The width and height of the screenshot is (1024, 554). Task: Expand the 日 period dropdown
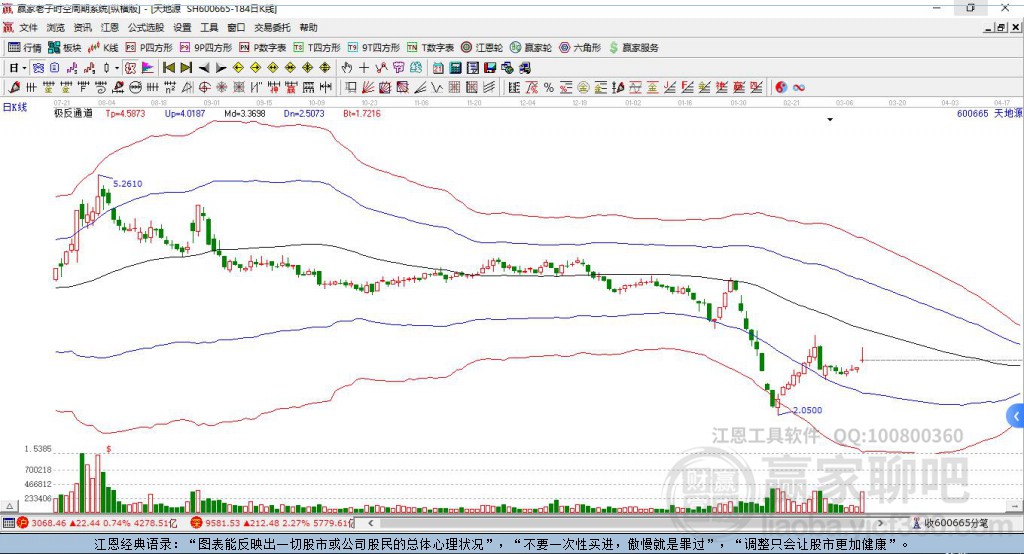tap(24, 68)
